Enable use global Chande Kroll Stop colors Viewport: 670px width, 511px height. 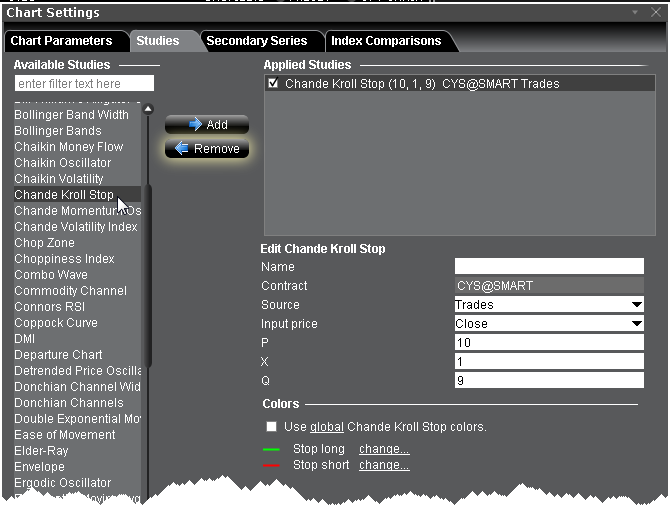click(x=272, y=427)
